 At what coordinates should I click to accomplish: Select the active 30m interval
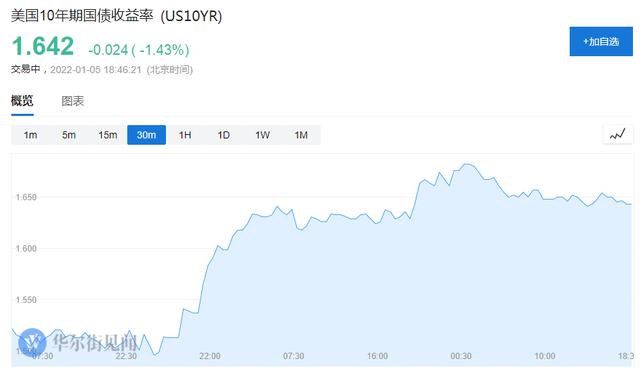pyautogui.click(x=147, y=135)
